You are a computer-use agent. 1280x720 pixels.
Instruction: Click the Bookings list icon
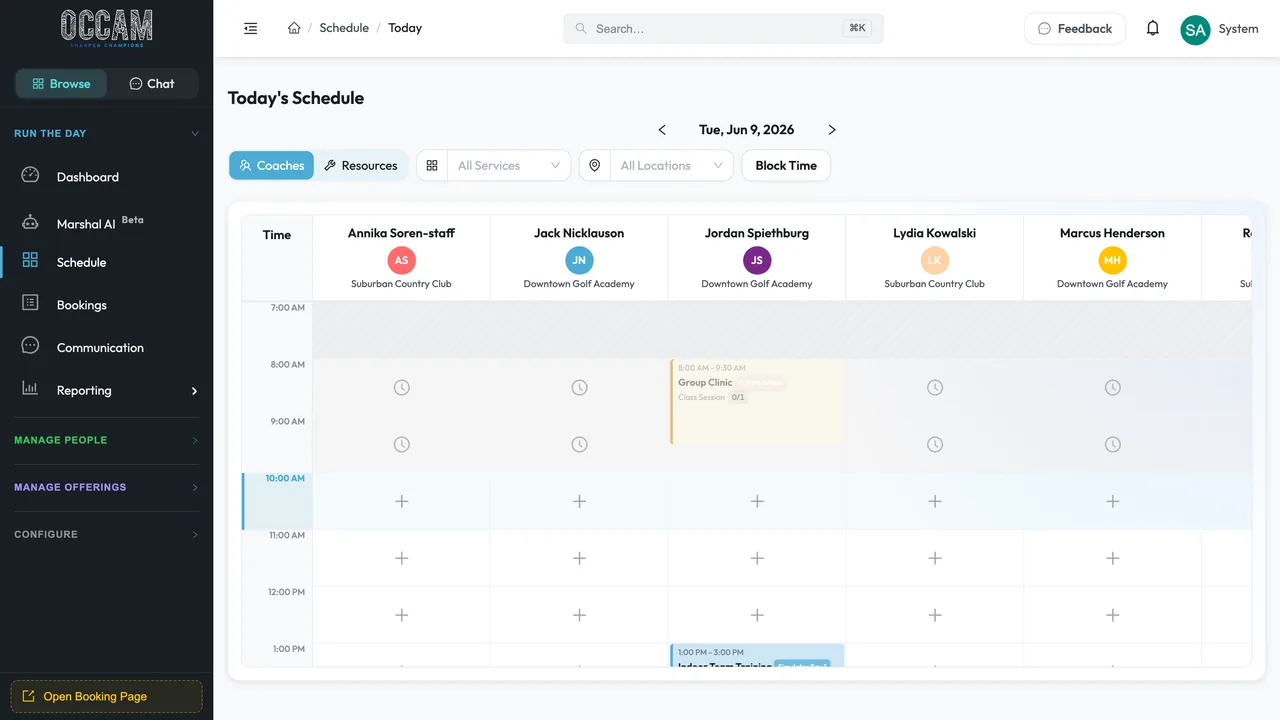coord(30,303)
